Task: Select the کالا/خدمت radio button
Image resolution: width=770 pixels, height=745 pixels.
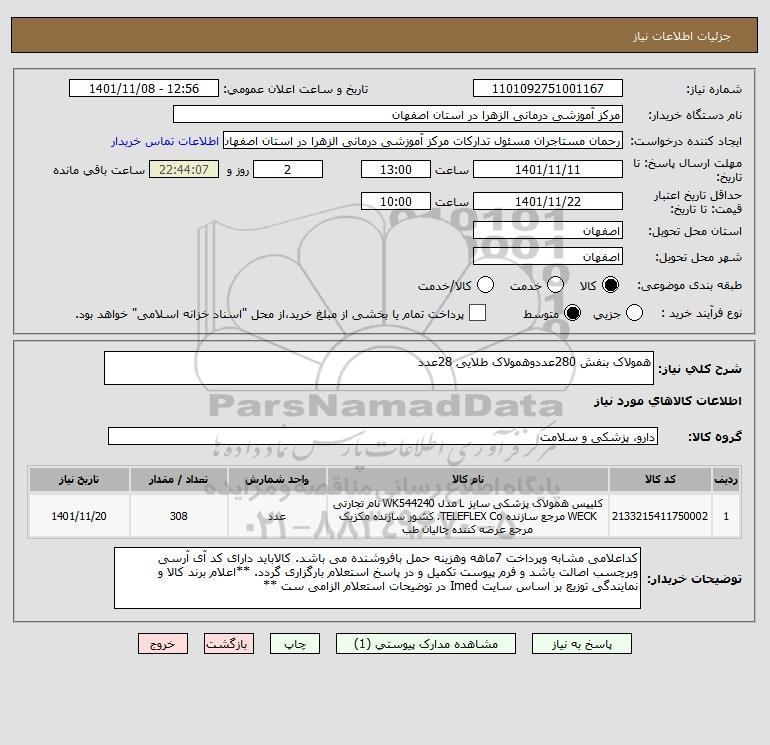Action: 485,285
